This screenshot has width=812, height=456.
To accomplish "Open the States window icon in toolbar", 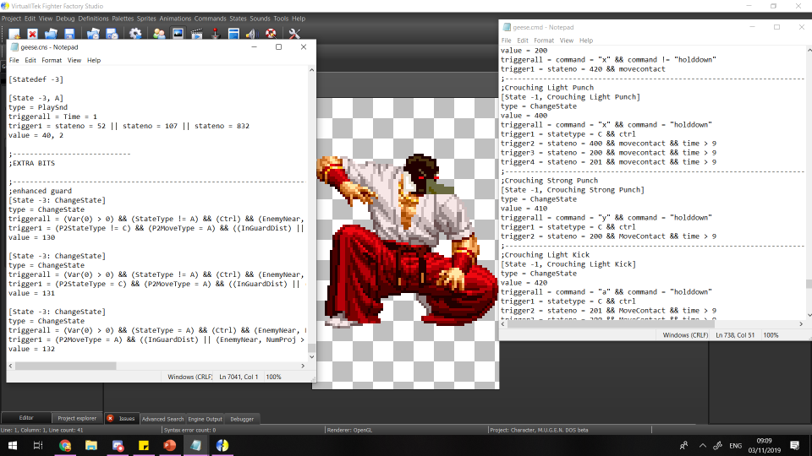I will (234, 34).
